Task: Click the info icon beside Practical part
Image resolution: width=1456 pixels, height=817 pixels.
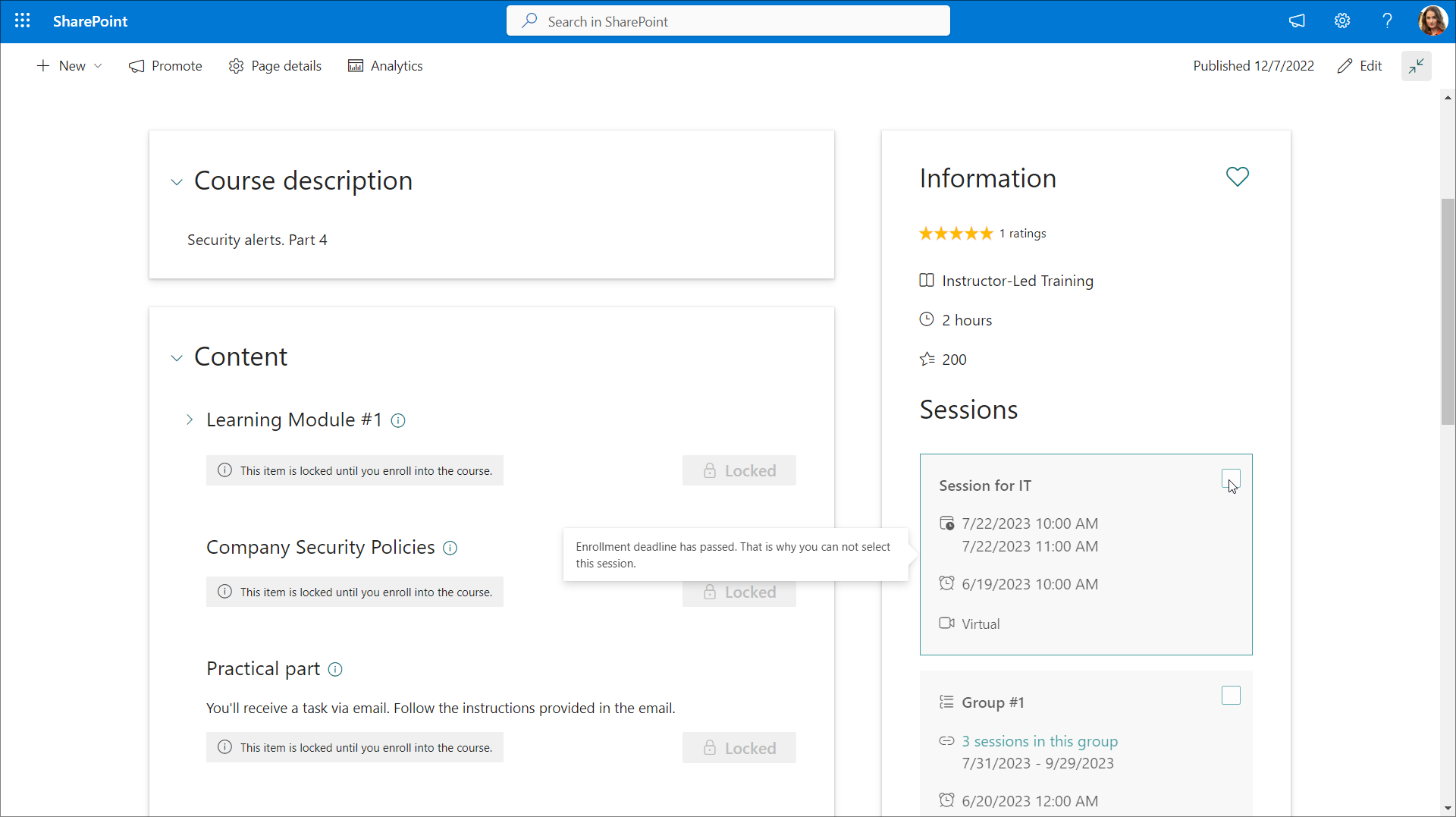Action: pos(335,669)
